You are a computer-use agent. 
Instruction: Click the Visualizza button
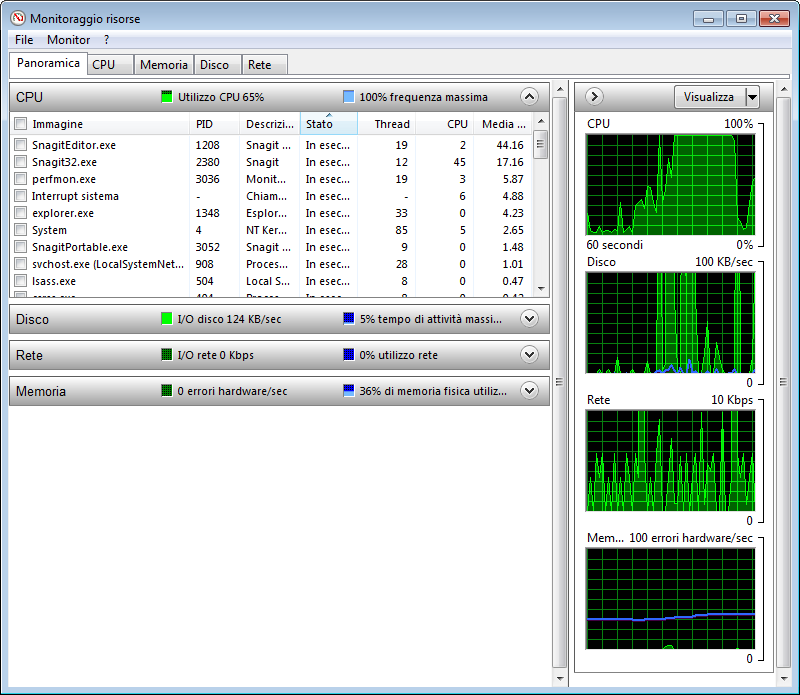(x=708, y=97)
